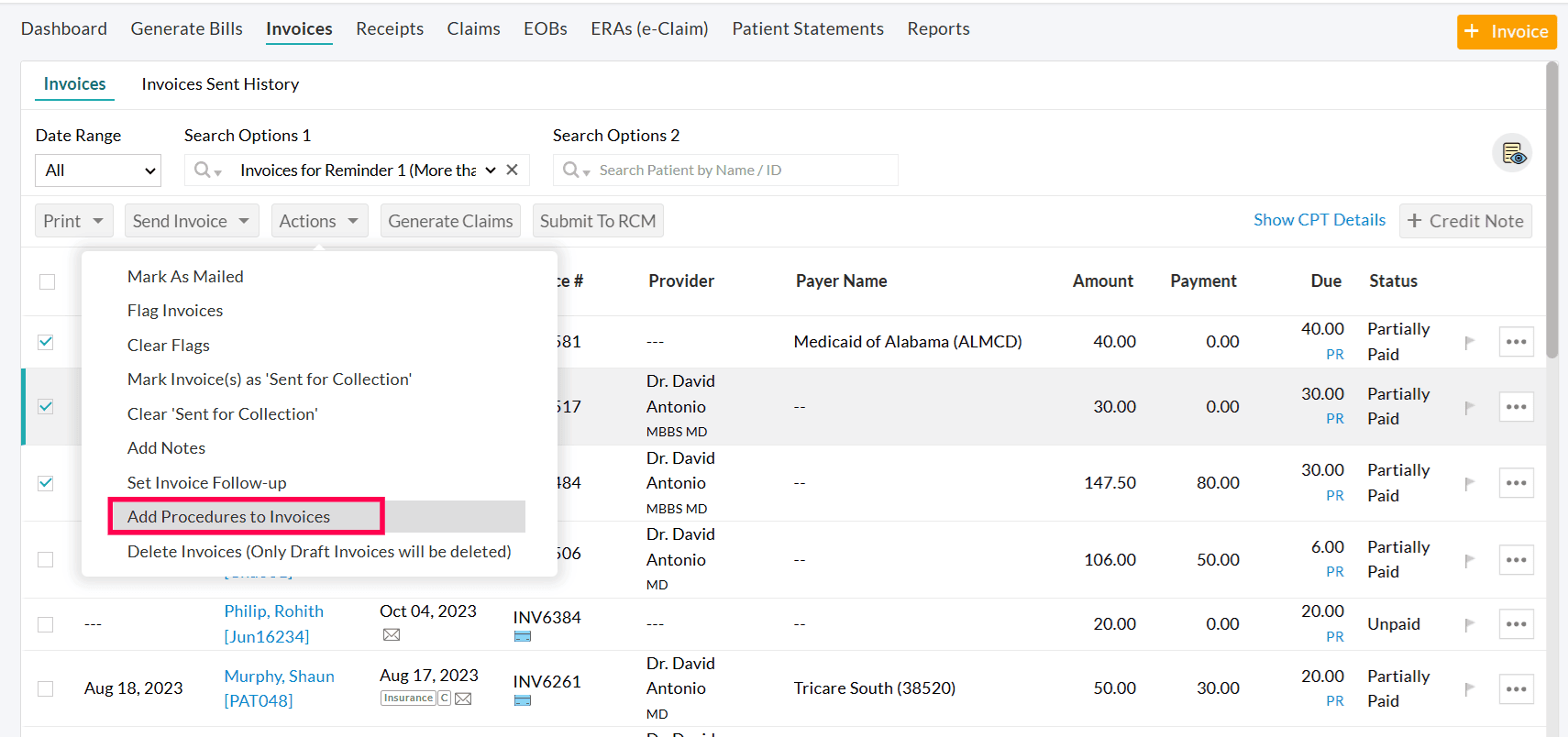Open the Dashboard tab
Screen dimensions: 1568x737
[x=64, y=29]
